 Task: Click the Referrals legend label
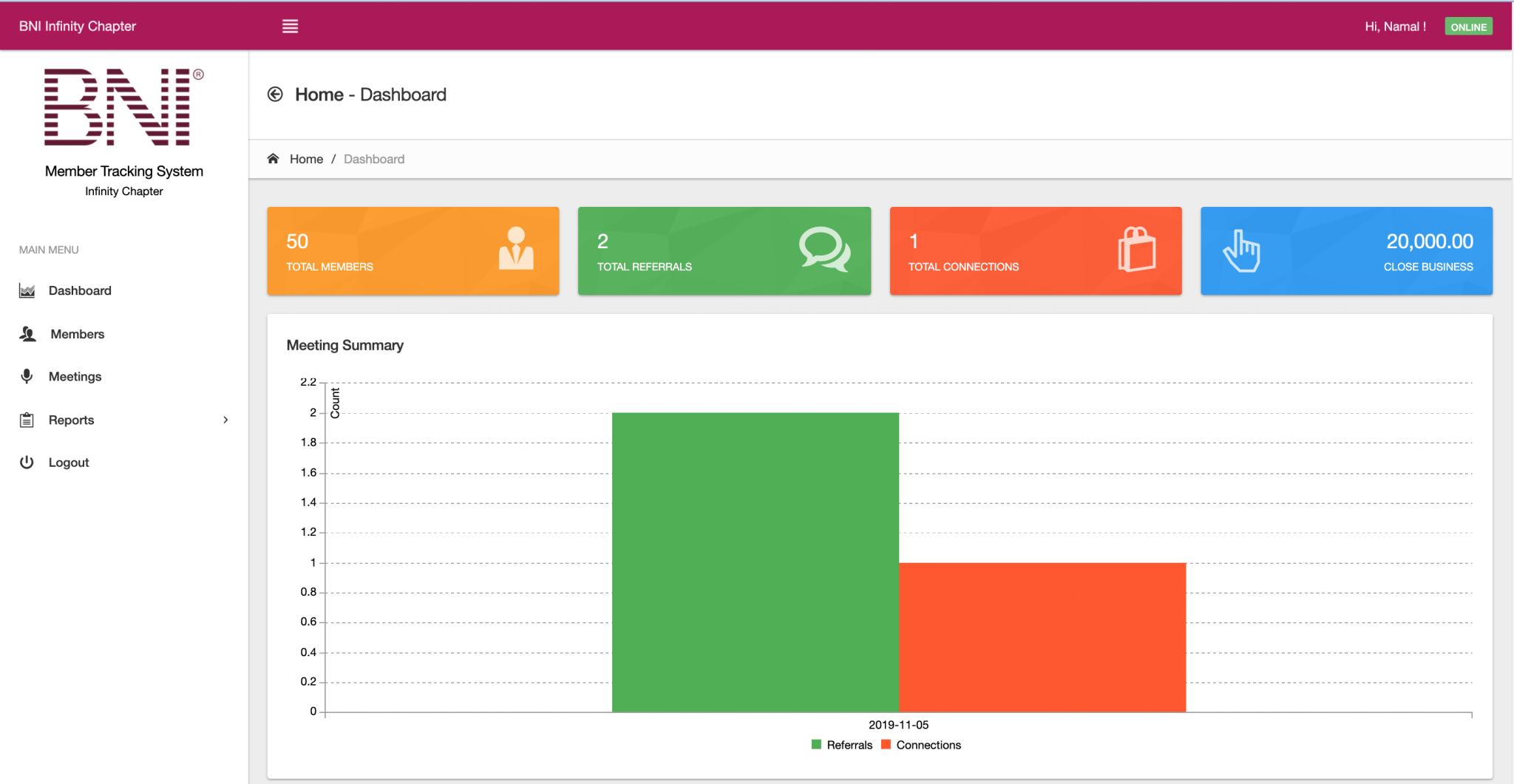pos(849,745)
